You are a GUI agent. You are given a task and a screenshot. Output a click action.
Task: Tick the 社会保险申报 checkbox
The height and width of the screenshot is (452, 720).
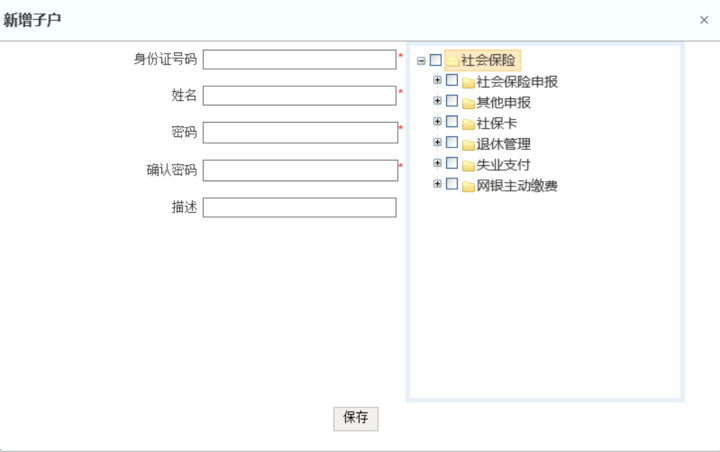452,81
